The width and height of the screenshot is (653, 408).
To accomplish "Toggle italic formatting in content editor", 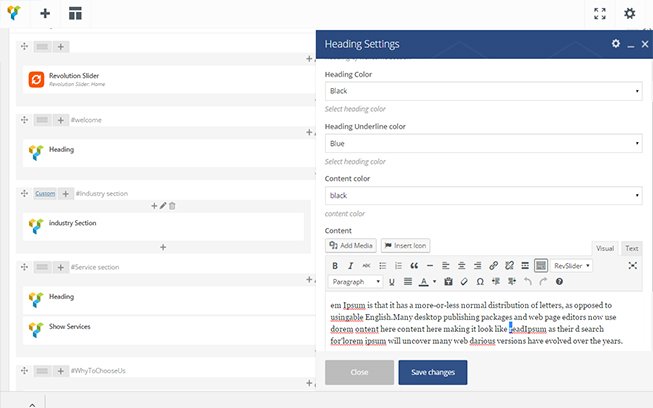I will (351, 266).
